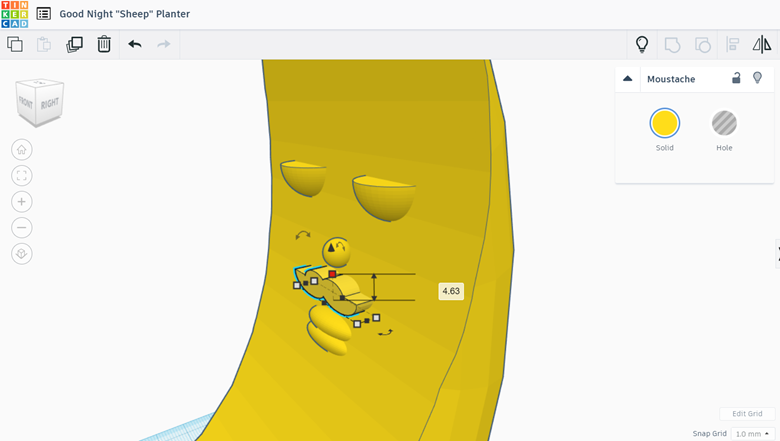The image size is (780, 441).
Task: Click the leftmost white corner handle of the moustache
Action: [x=297, y=285]
